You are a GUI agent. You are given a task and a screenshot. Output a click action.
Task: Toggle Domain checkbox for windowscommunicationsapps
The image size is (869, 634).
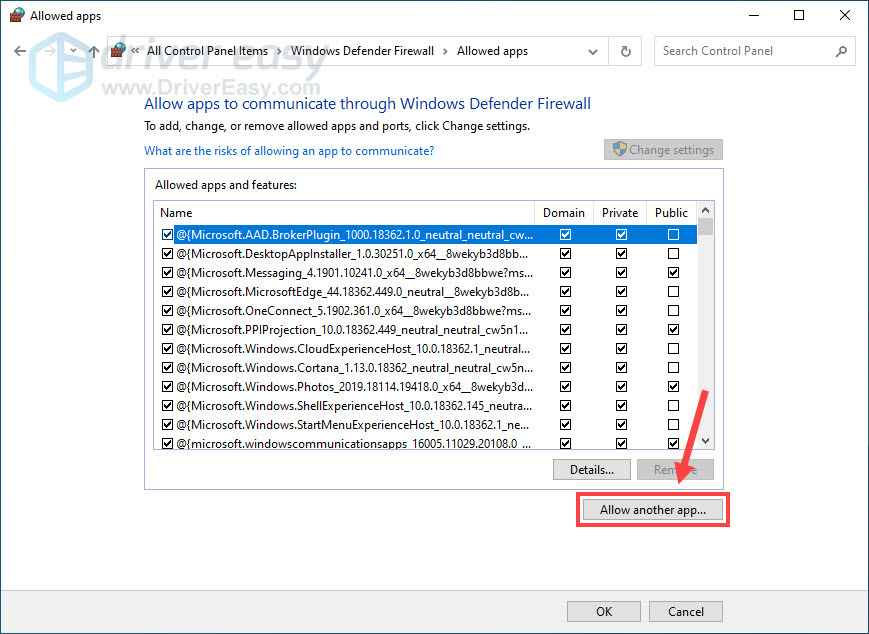565,443
